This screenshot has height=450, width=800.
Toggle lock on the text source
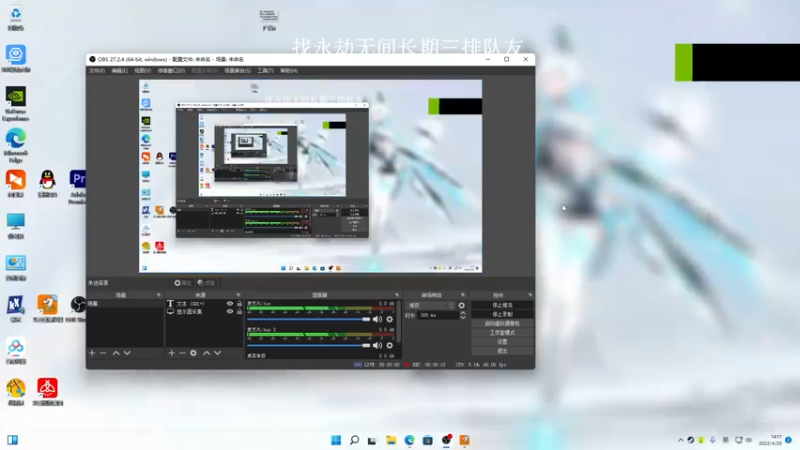pyautogui.click(x=239, y=304)
